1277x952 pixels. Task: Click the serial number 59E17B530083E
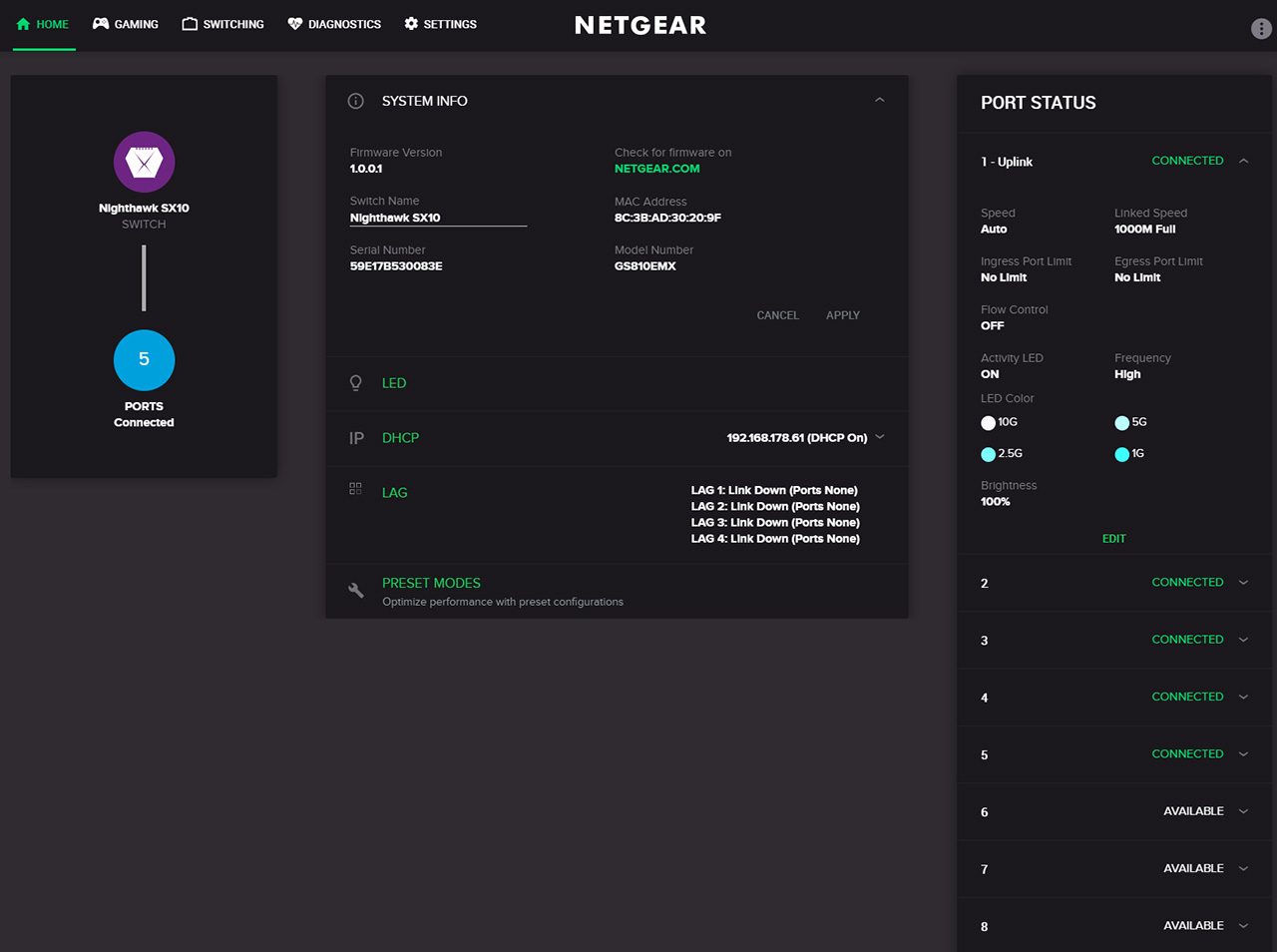coord(396,266)
